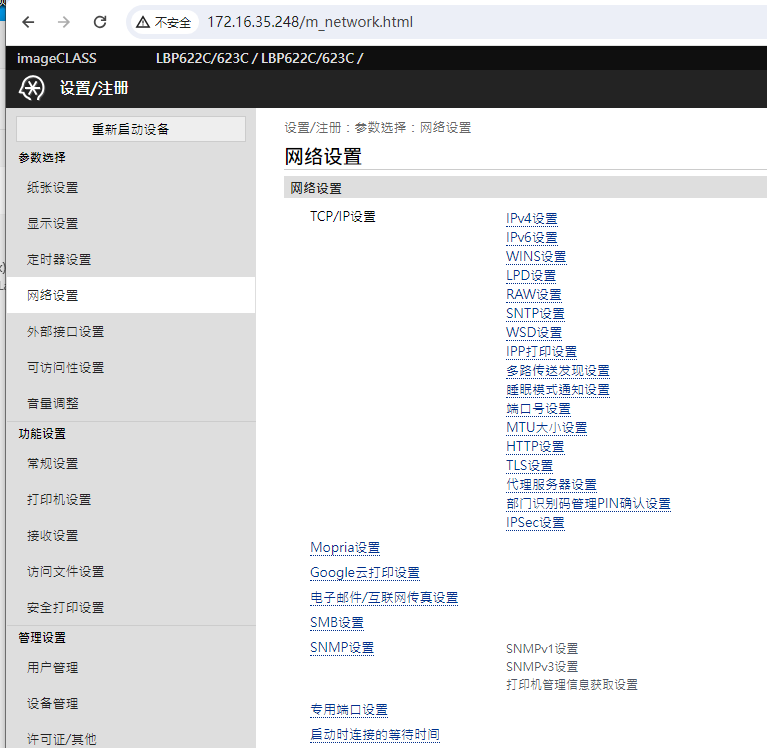
Task: Open the MTU大小设置 link
Action: (x=547, y=428)
